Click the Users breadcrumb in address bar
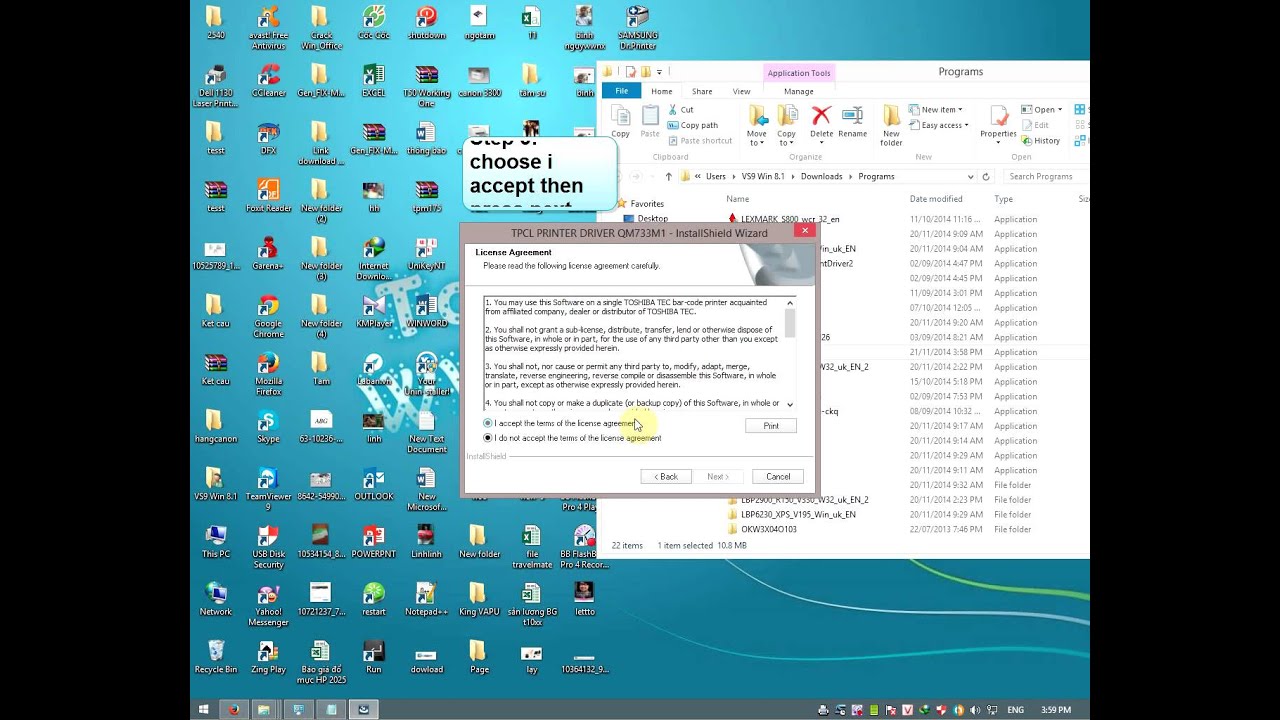1280x720 pixels. coord(716,176)
